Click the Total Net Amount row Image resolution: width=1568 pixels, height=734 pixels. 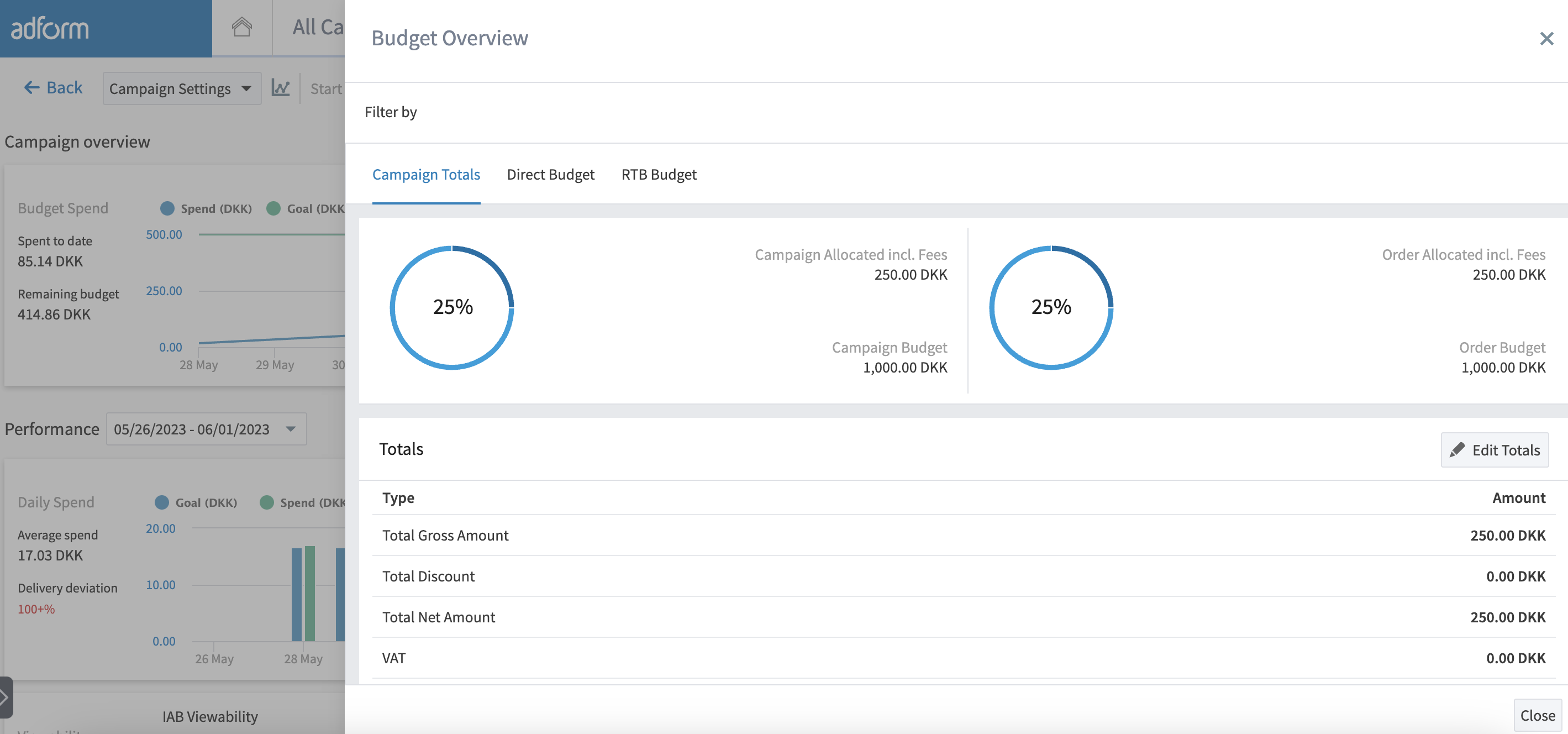tap(964, 616)
